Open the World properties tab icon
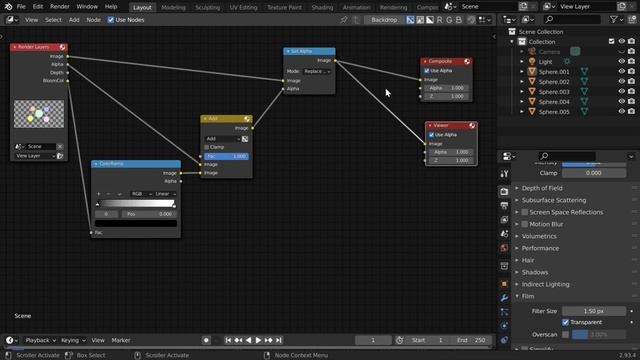The image size is (640, 360). click(504, 248)
